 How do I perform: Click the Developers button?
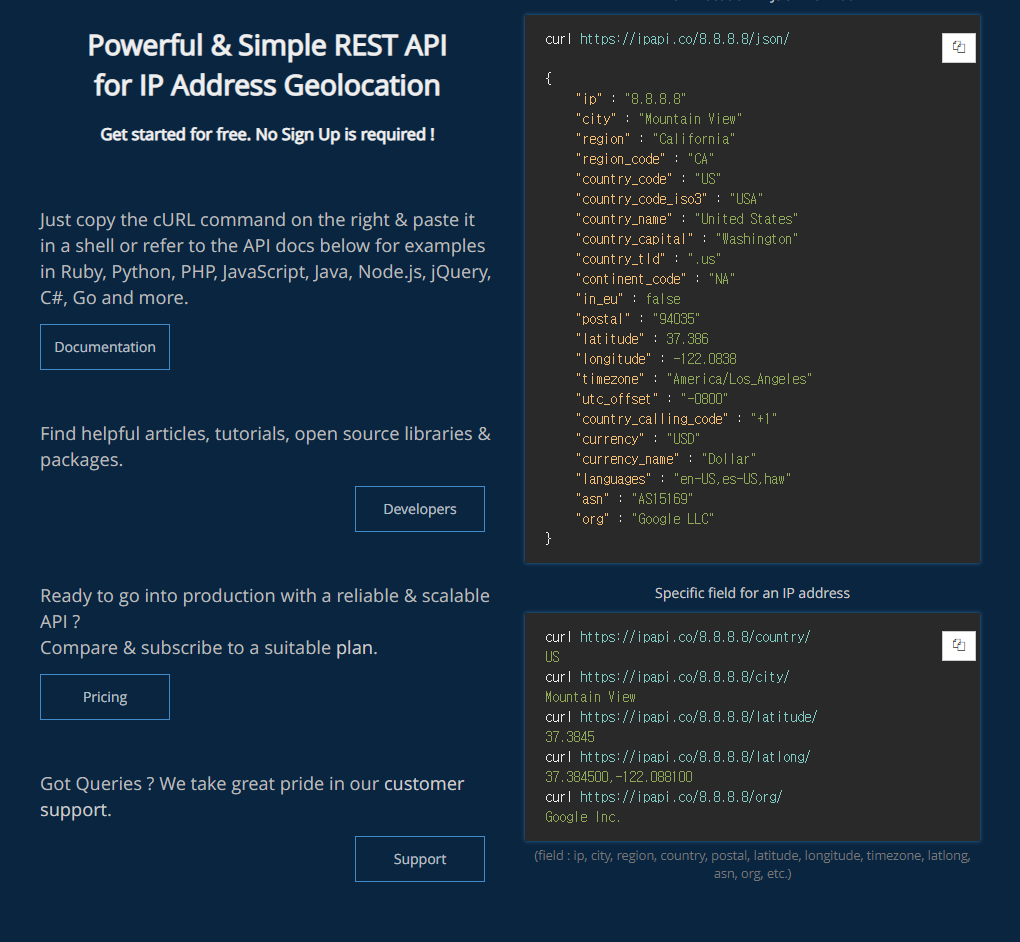click(x=420, y=509)
